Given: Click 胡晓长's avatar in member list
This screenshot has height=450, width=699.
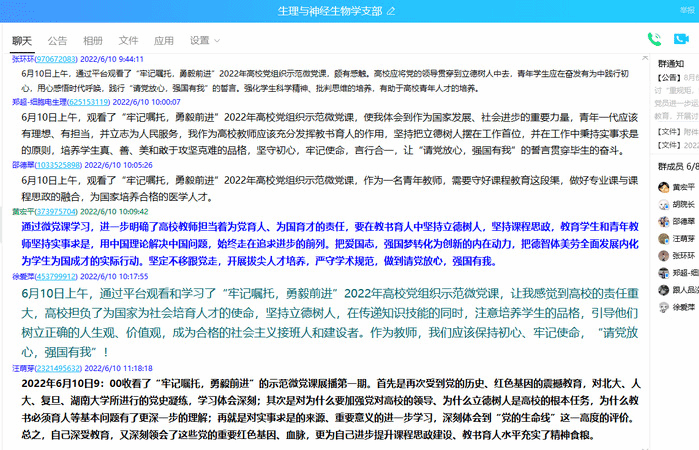Looking at the screenshot, I should (663, 204).
